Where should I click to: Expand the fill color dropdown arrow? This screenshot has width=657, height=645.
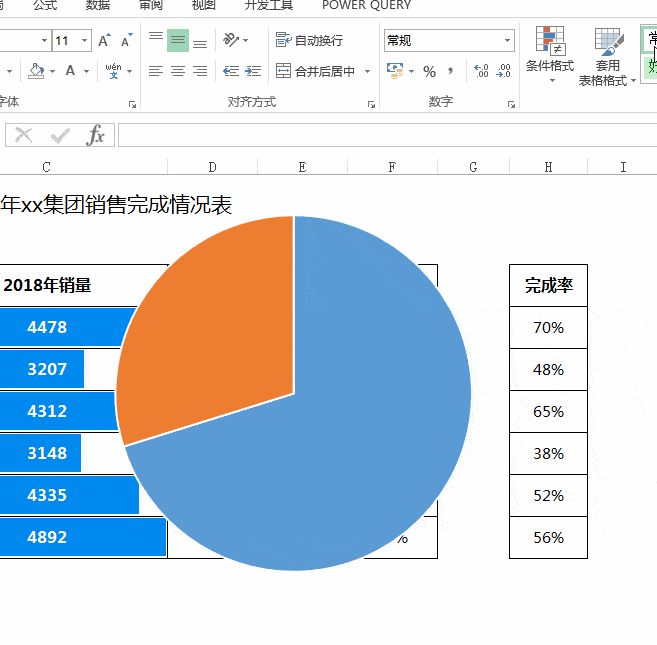coord(53,72)
